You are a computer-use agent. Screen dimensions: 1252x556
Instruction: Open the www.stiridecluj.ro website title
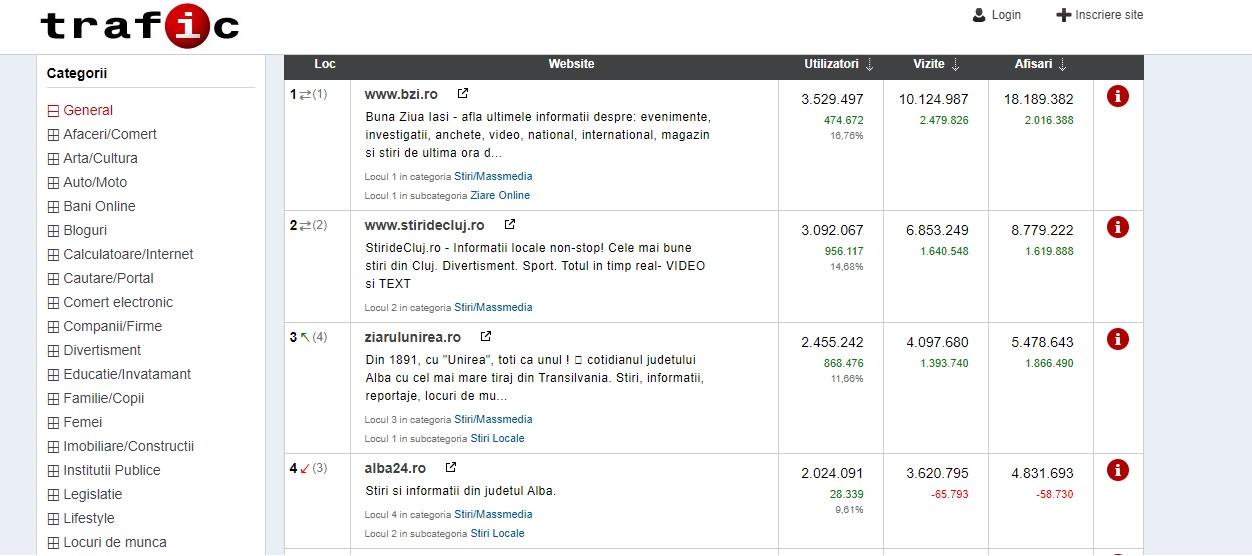tap(424, 225)
